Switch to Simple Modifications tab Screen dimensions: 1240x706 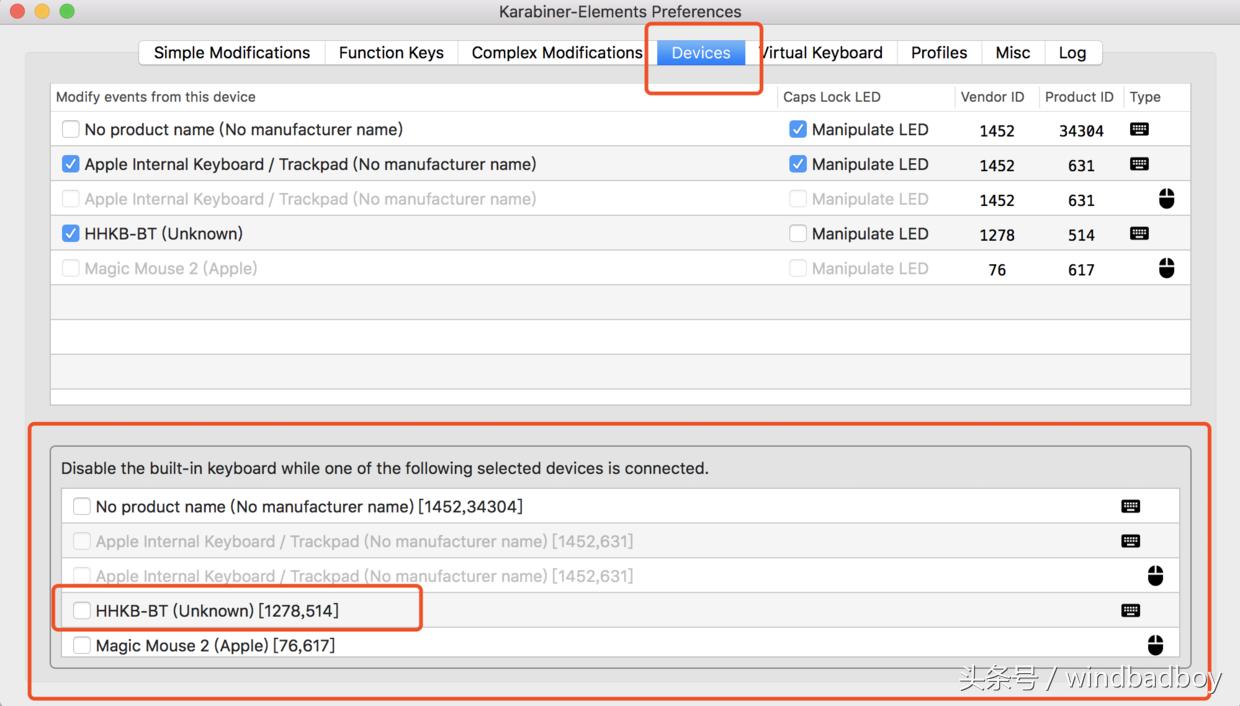coord(232,53)
